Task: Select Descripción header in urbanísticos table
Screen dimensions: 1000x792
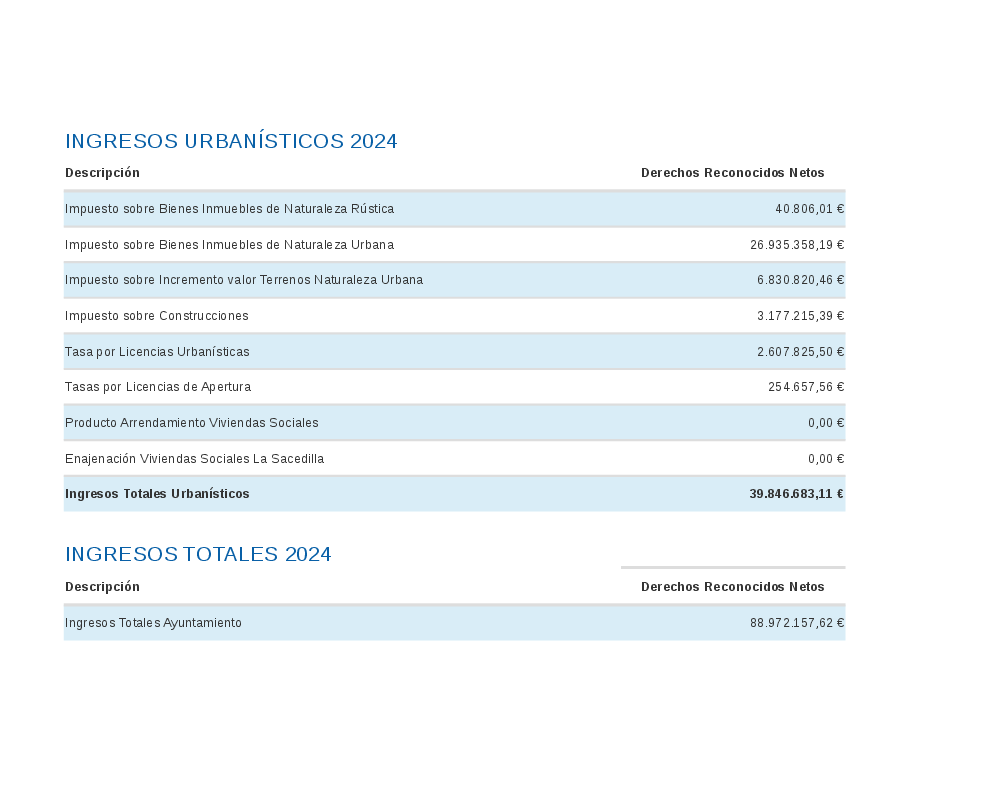Action: (x=102, y=173)
